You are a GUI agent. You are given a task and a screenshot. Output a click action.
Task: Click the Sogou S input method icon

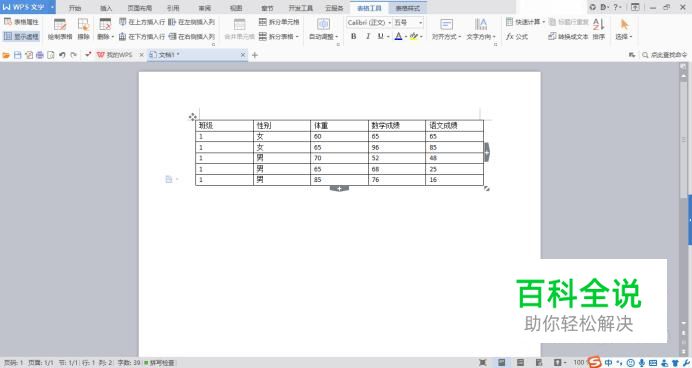[594, 362]
